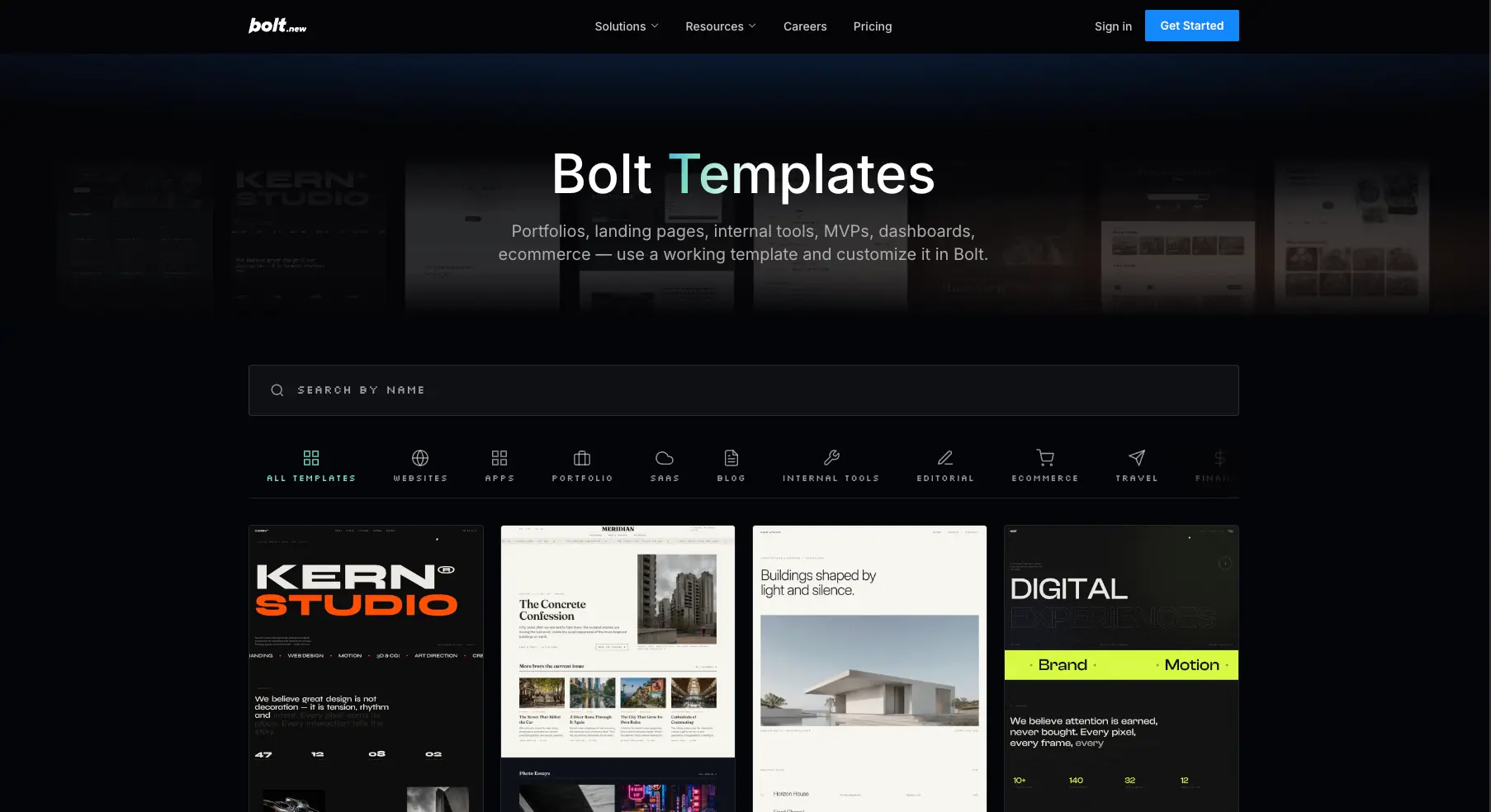Click the Get Started button
This screenshot has height=812, width=1491.
(x=1192, y=26)
